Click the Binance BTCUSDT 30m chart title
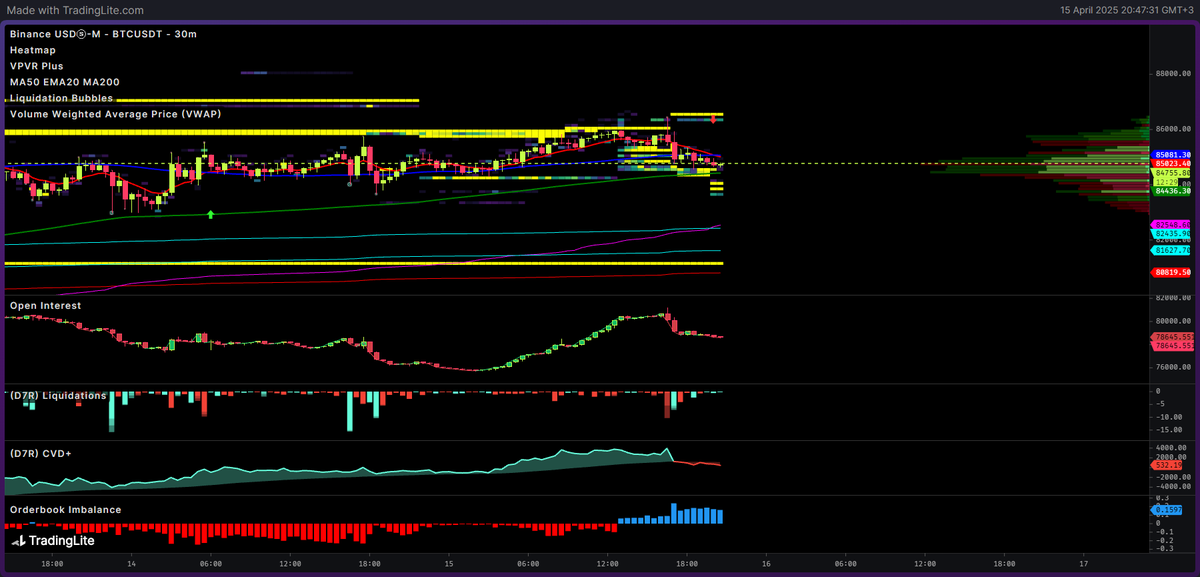The height and width of the screenshot is (577, 1200). pos(103,34)
